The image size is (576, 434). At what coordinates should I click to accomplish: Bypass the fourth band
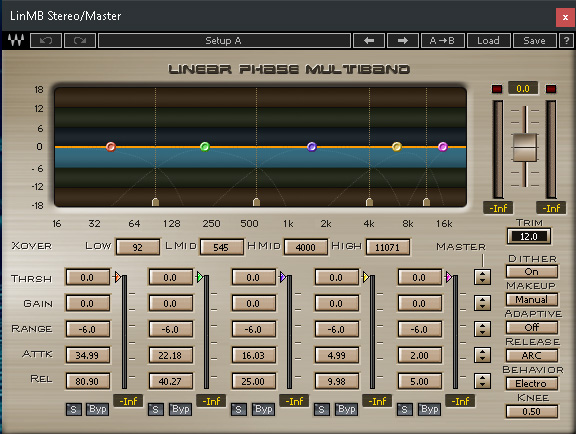(x=346, y=409)
